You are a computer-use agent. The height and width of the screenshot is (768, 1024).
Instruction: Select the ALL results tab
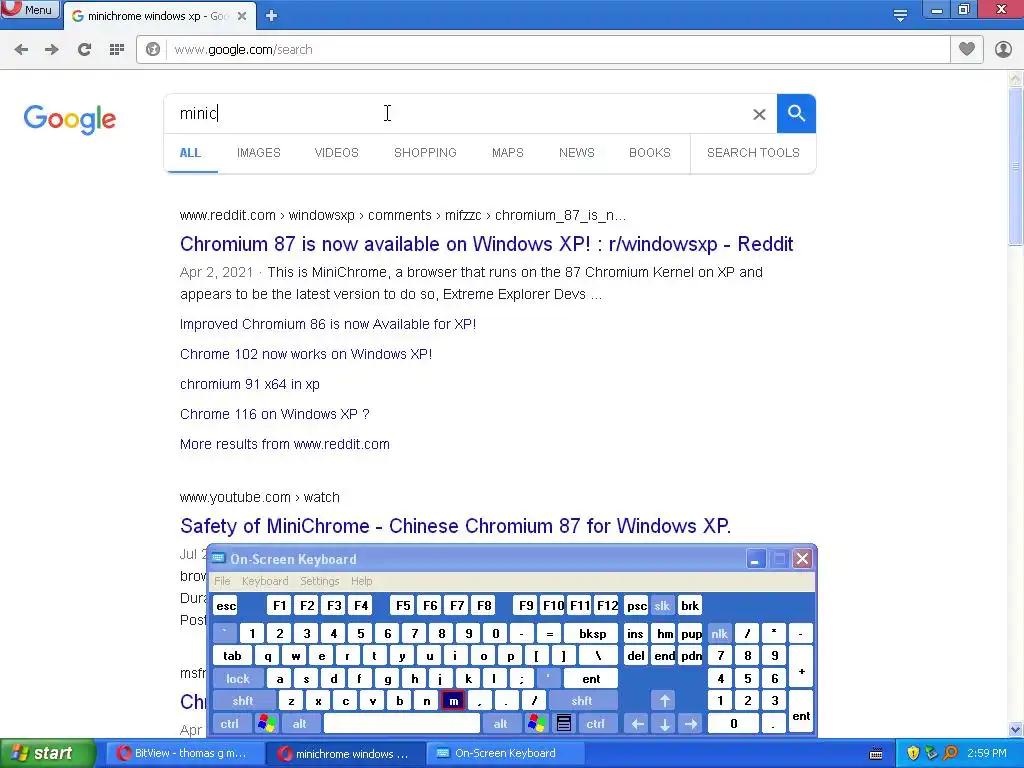[x=190, y=153]
